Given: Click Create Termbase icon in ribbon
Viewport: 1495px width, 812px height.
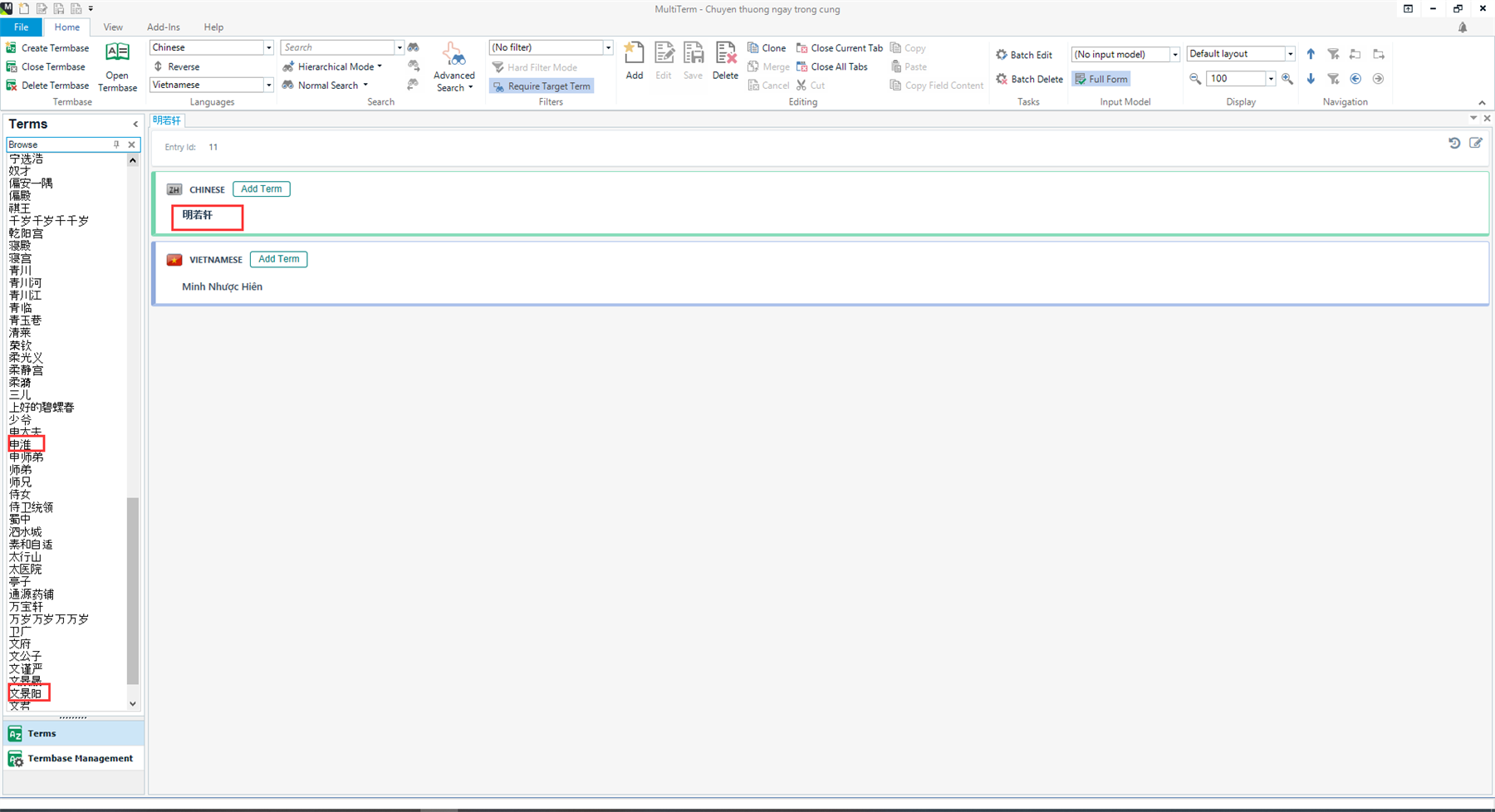Looking at the screenshot, I should (x=12, y=48).
